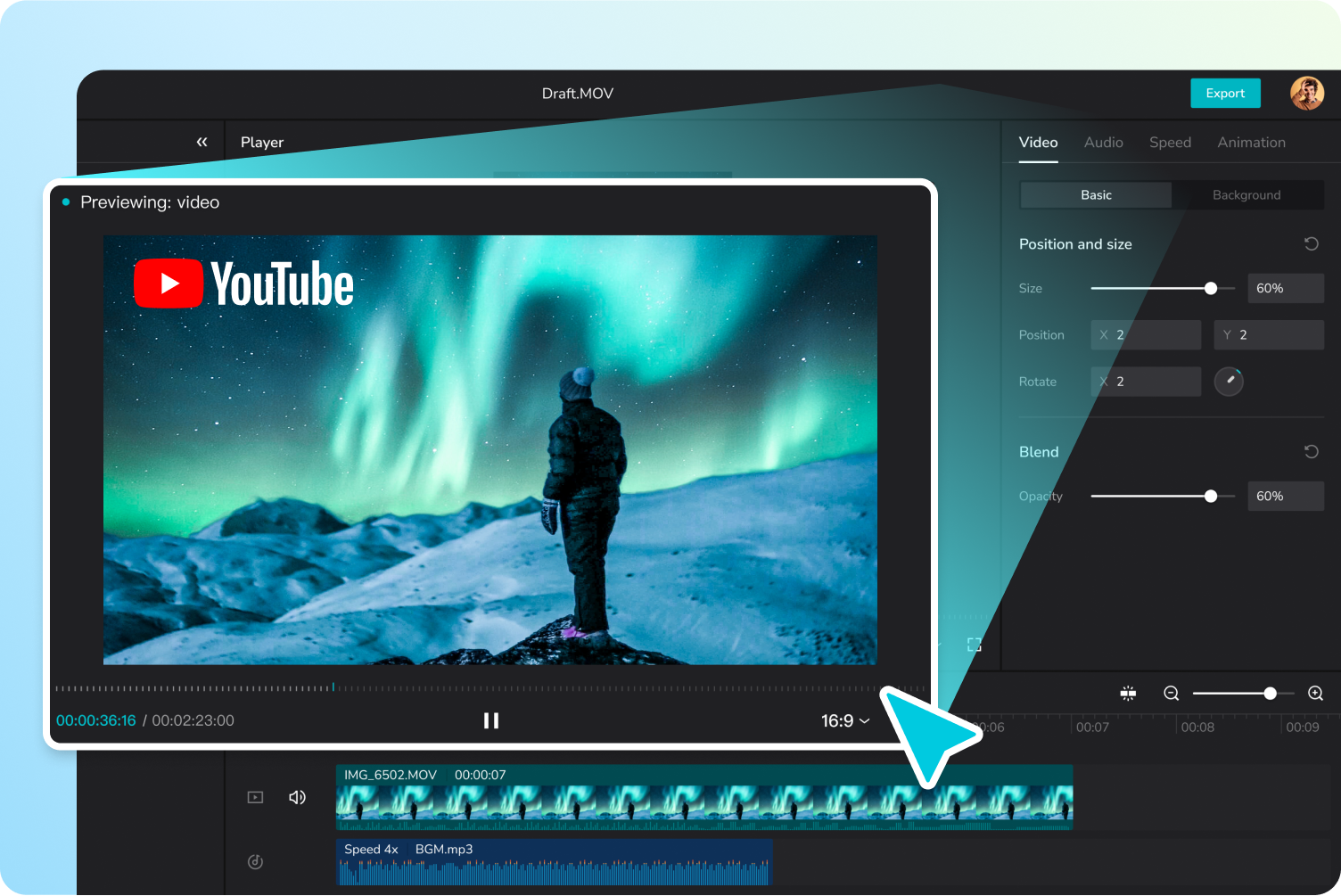Open the user profile avatar

tap(1307, 93)
